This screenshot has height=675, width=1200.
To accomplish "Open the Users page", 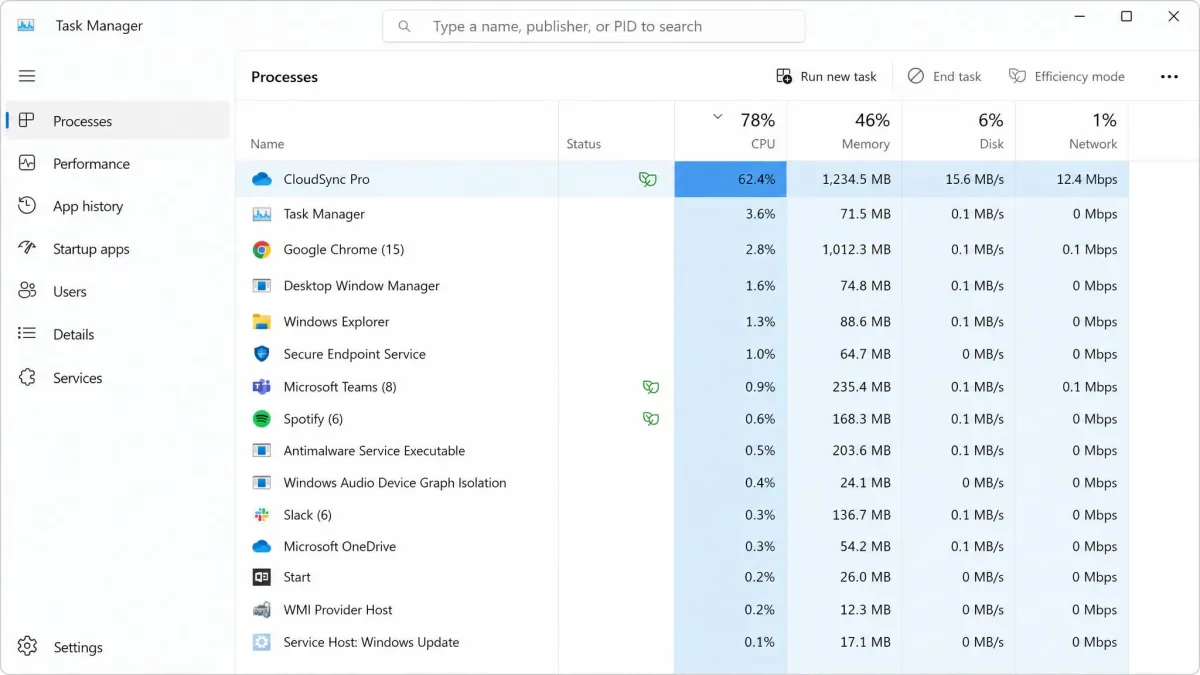I will click(x=118, y=292).
